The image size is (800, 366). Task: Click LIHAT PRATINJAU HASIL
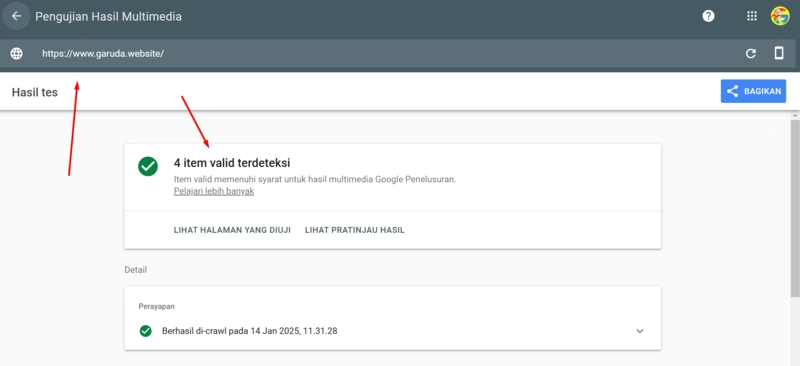[355, 230]
